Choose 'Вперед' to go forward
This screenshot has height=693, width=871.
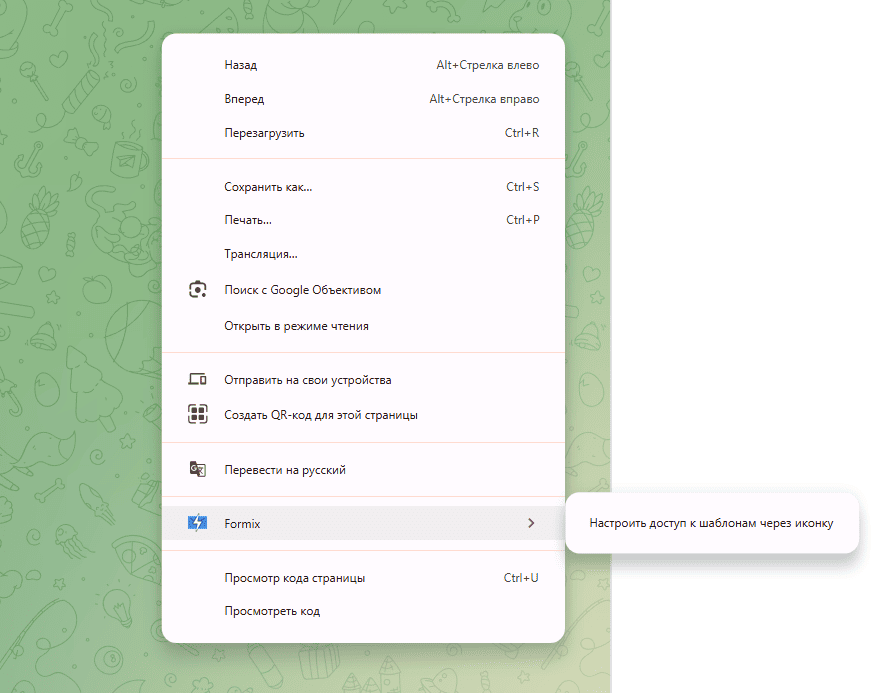click(245, 99)
